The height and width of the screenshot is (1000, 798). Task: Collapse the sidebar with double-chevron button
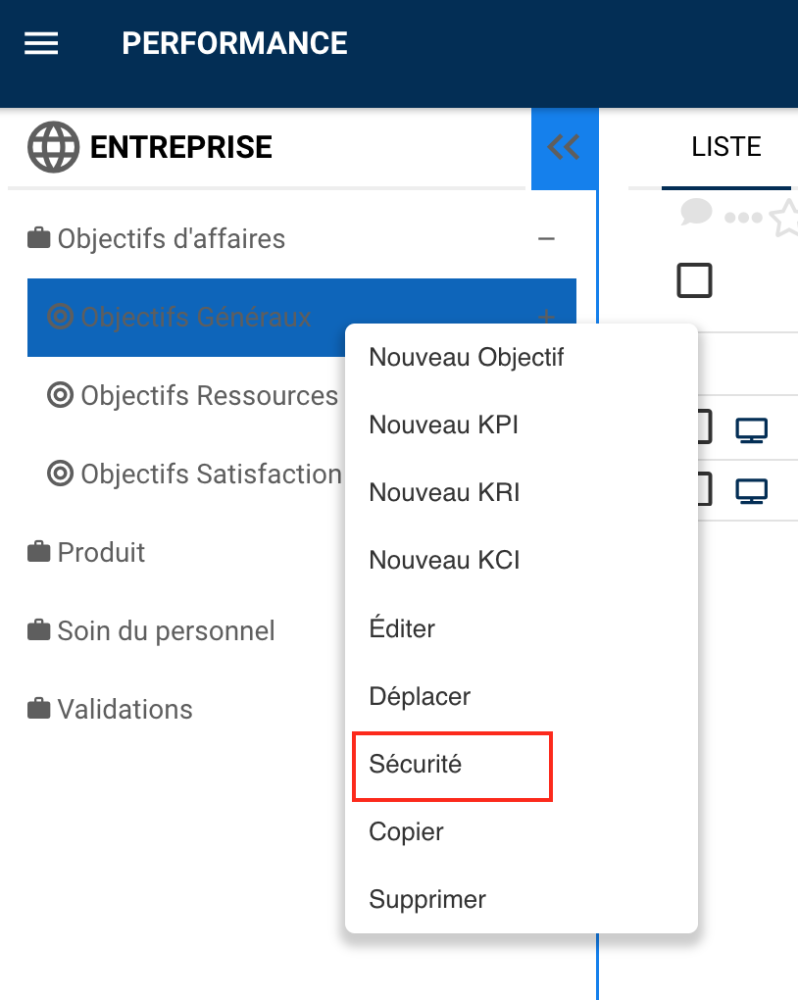coord(564,148)
